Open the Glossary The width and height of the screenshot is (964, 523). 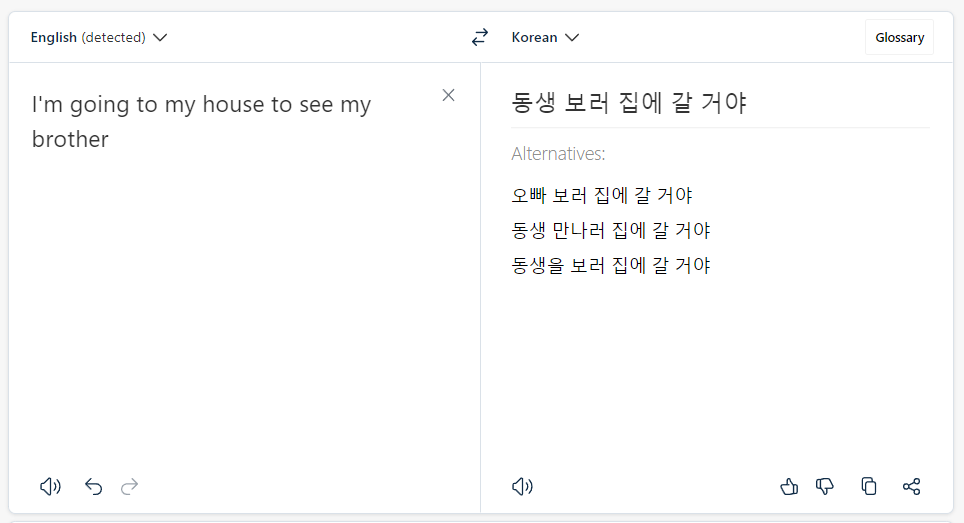coord(899,37)
